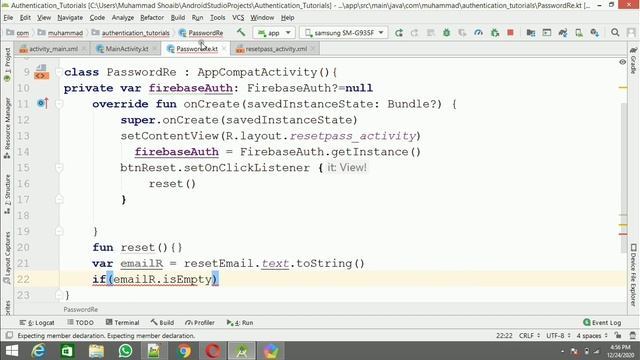Open the Build menu
This screenshot has height=360, width=640.
point(178,18)
